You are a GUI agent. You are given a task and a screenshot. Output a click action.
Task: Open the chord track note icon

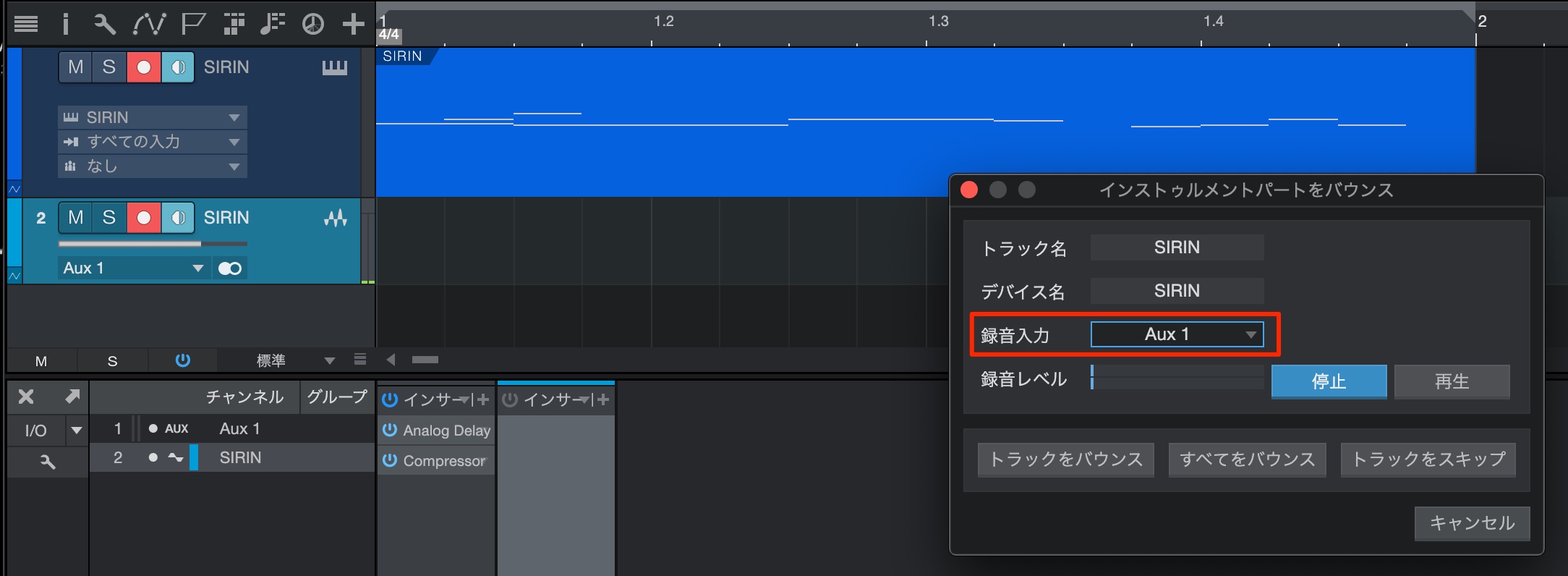pos(273,24)
